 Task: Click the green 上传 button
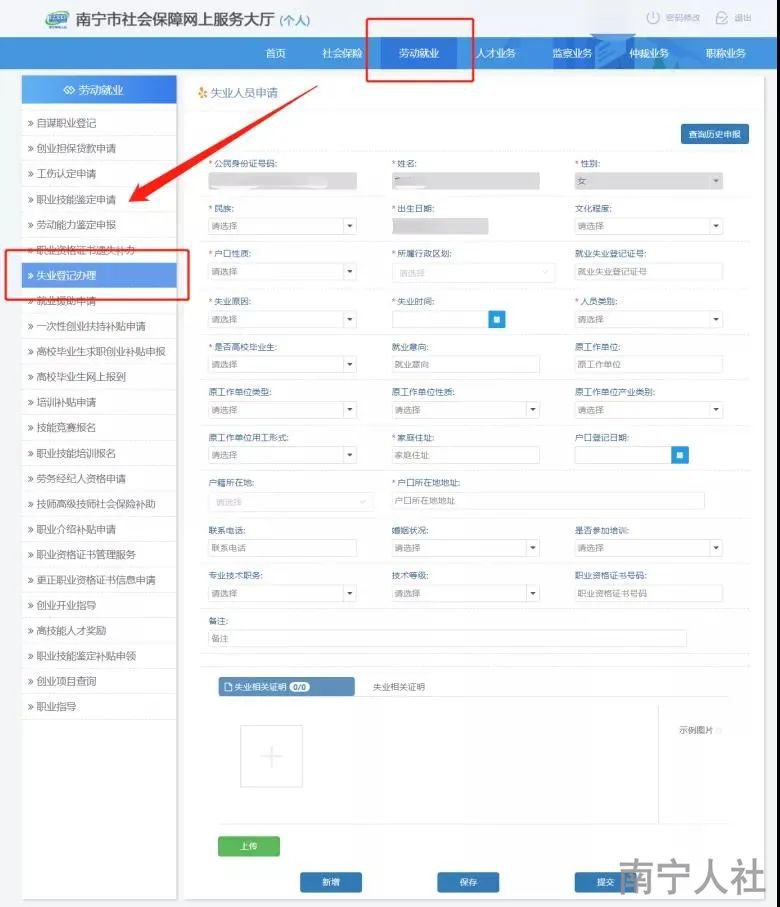click(249, 846)
